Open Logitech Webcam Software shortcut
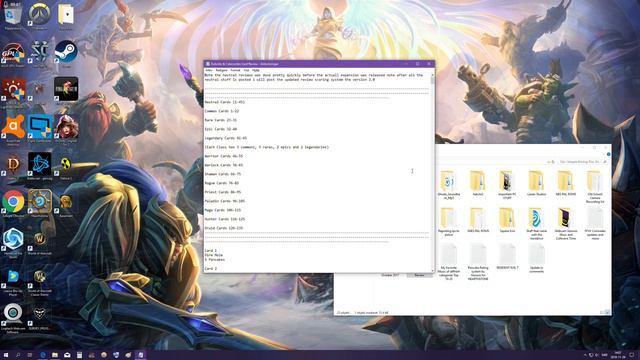The image size is (640, 360). 13,316
